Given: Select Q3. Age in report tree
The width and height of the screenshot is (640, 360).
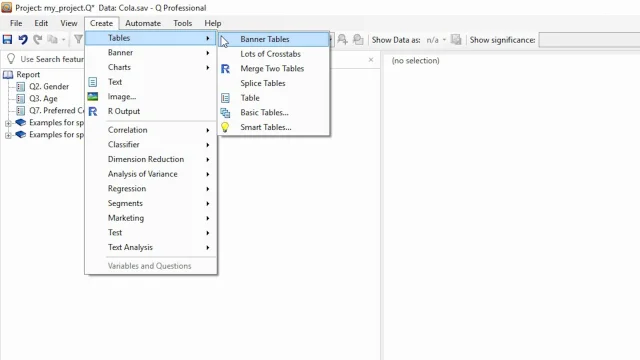Looking at the screenshot, I should [43, 98].
